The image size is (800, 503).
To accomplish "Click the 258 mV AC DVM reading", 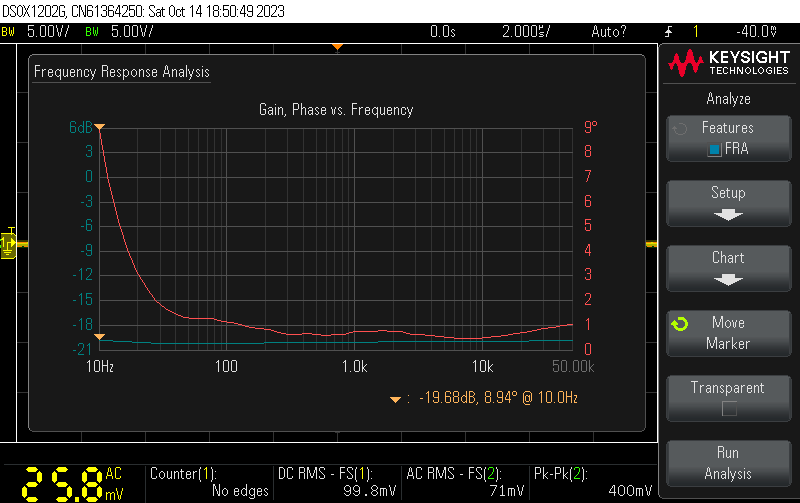I will tap(72, 484).
